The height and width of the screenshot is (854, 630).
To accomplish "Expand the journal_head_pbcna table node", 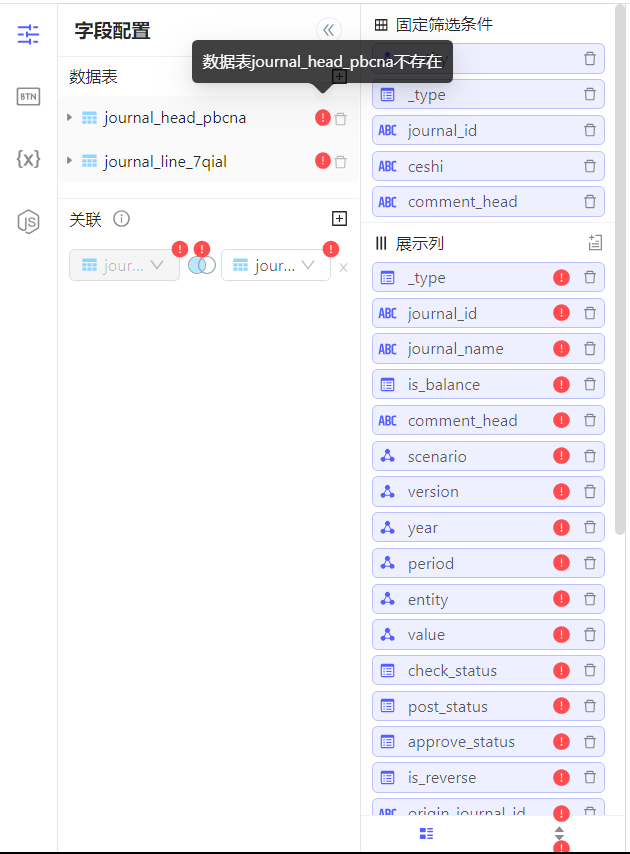I will tap(69, 118).
